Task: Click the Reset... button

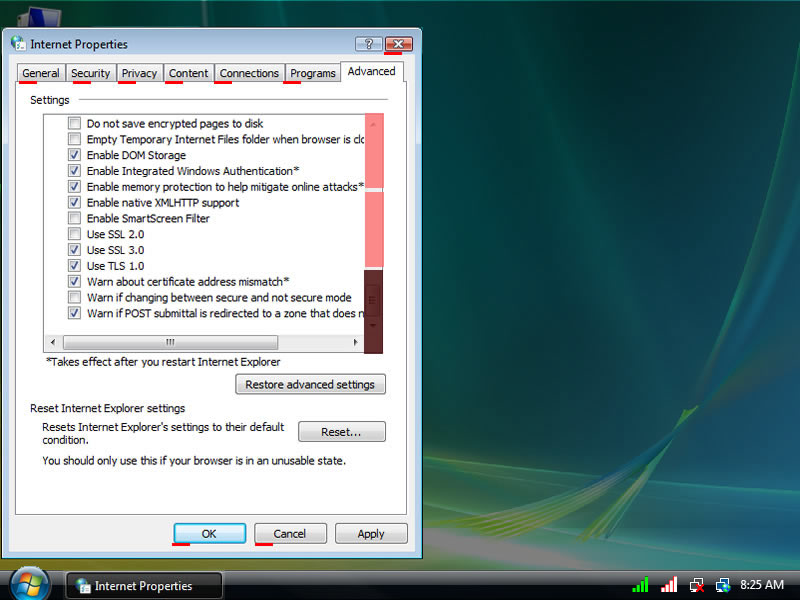Action: click(x=341, y=432)
